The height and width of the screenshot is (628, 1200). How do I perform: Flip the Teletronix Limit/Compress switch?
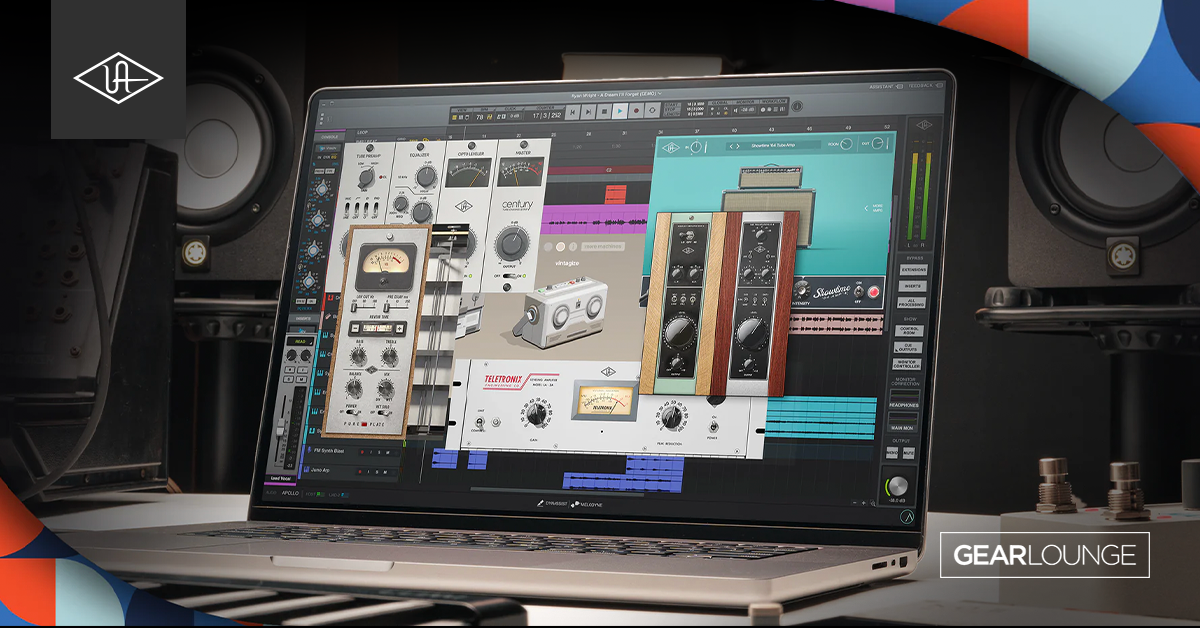pos(480,422)
